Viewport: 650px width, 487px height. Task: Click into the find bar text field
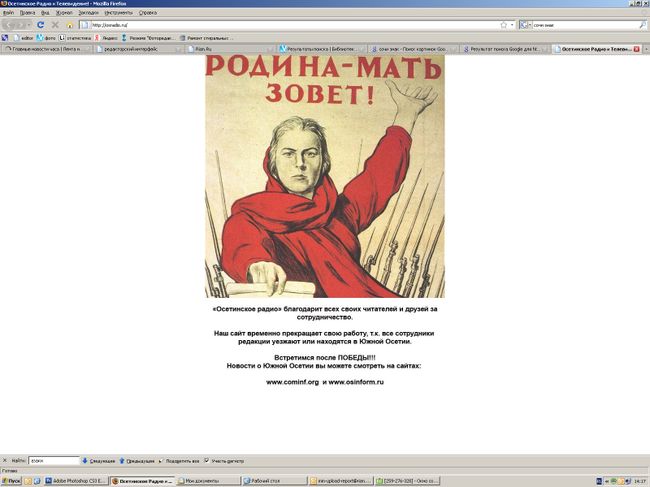pos(53,460)
